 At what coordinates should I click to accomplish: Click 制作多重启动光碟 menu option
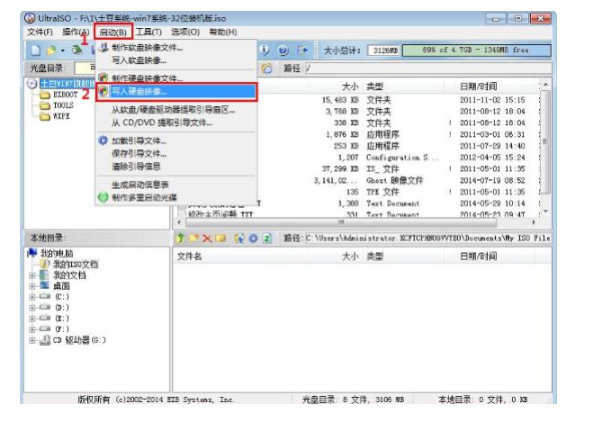(144, 197)
